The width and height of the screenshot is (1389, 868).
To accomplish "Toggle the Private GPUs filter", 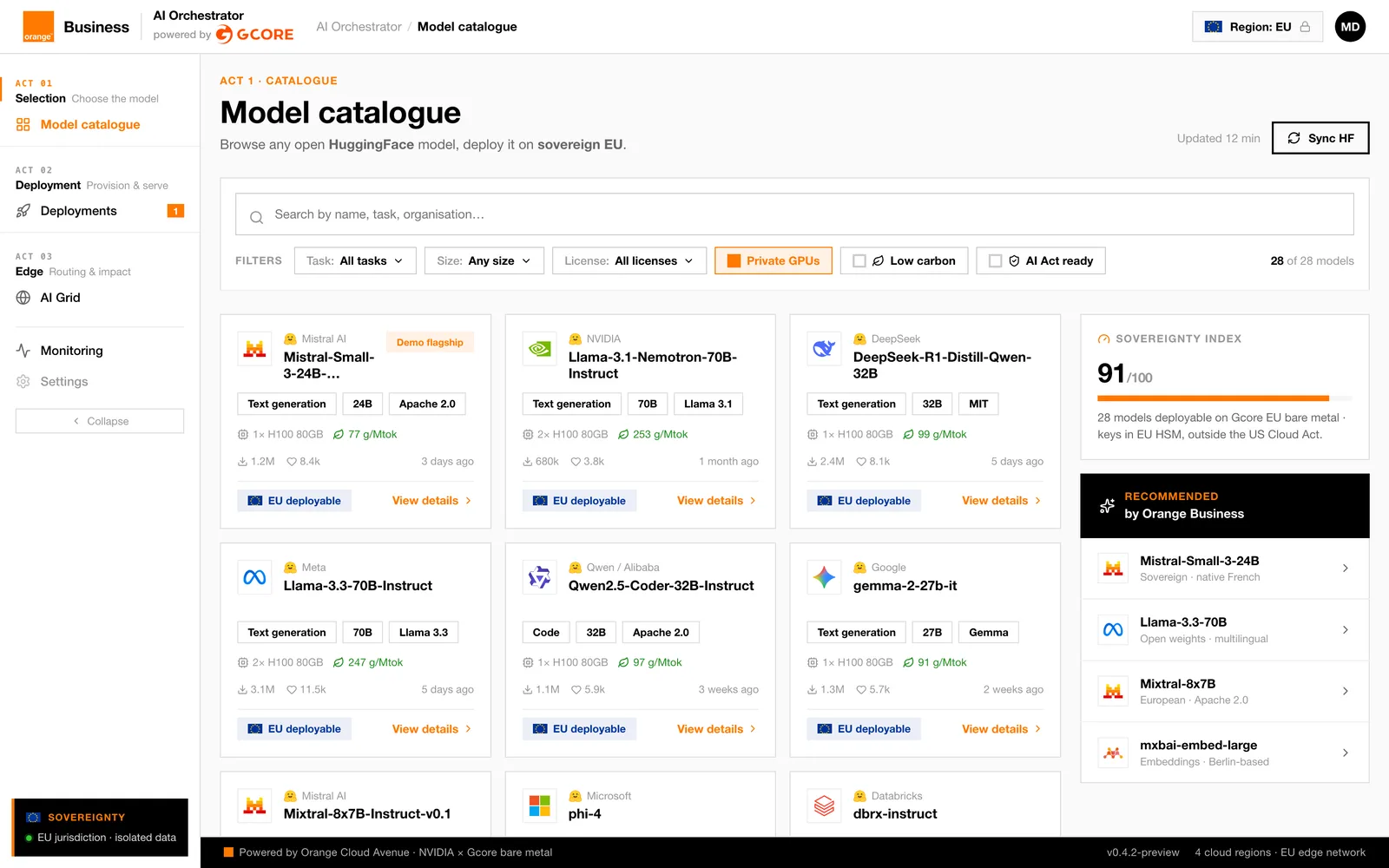I will click(x=773, y=260).
